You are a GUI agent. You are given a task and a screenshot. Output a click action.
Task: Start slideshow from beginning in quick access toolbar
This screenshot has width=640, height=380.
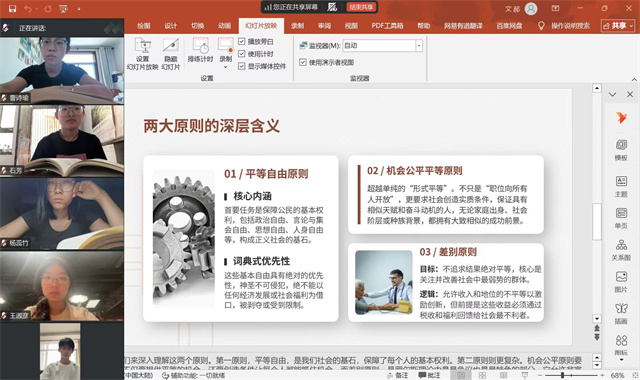[64, 9]
